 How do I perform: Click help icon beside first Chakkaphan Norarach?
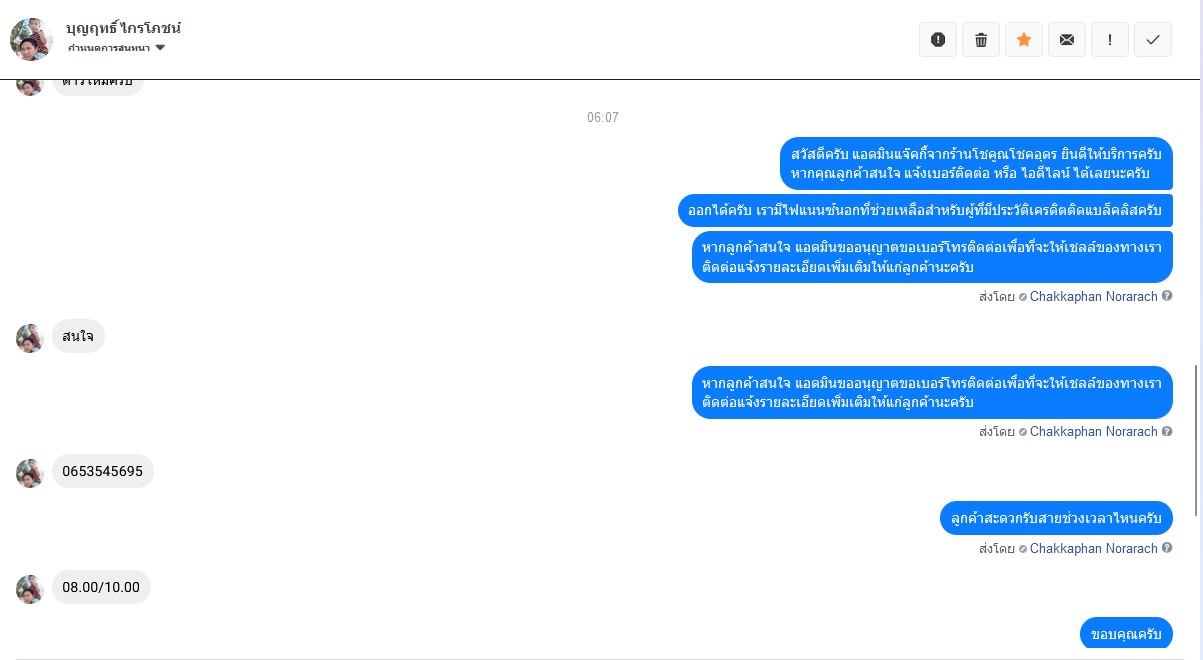click(1167, 296)
